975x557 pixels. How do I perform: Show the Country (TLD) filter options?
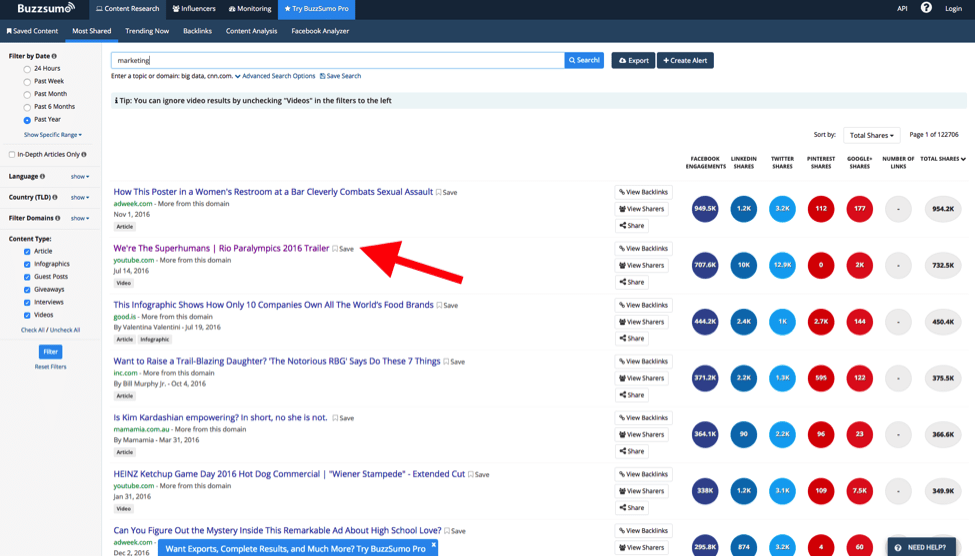[80, 197]
